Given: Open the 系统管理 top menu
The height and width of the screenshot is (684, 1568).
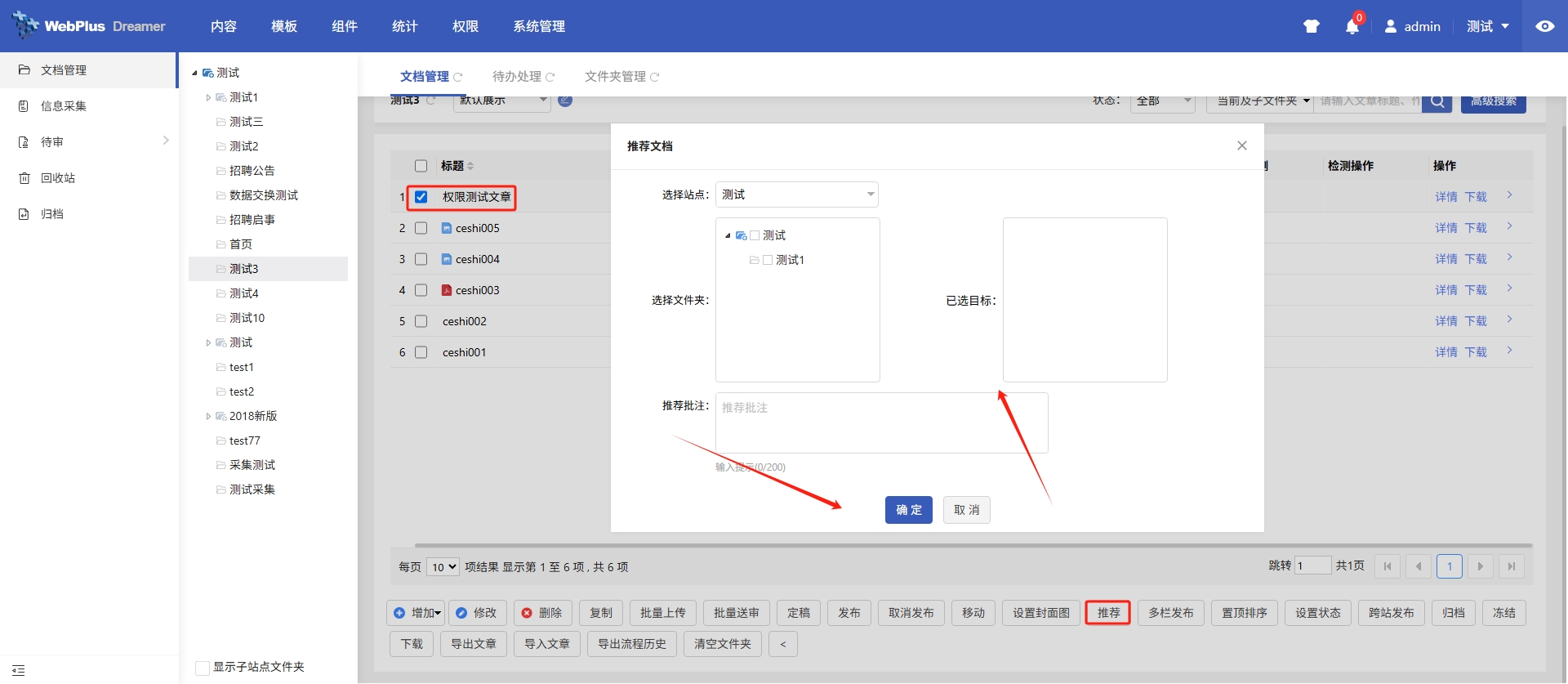Looking at the screenshot, I should pos(538,26).
